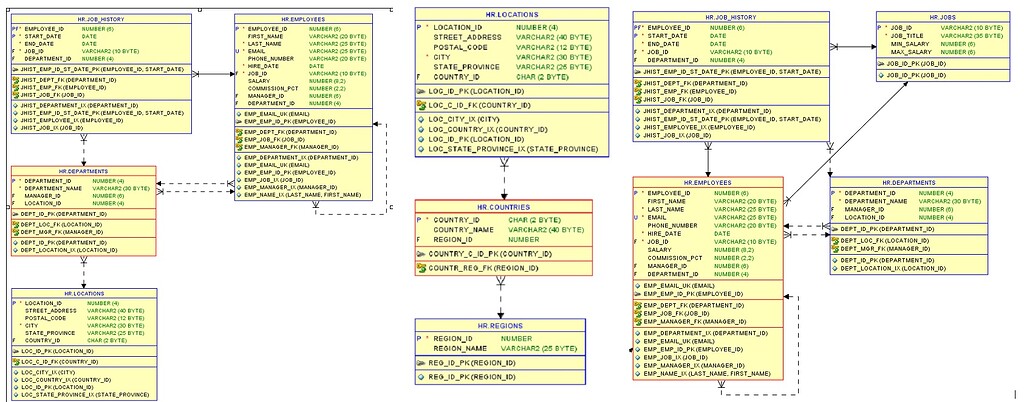This screenshot has width=1024, height=402.
Task: Click the COUNTRY_C_ID_PK primary key icon
Action: click(421, 254)
